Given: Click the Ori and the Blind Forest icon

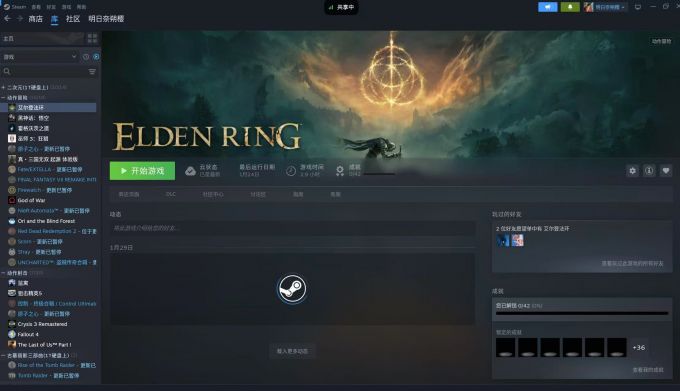Looking at the screenshot, I should coord(12,221).
